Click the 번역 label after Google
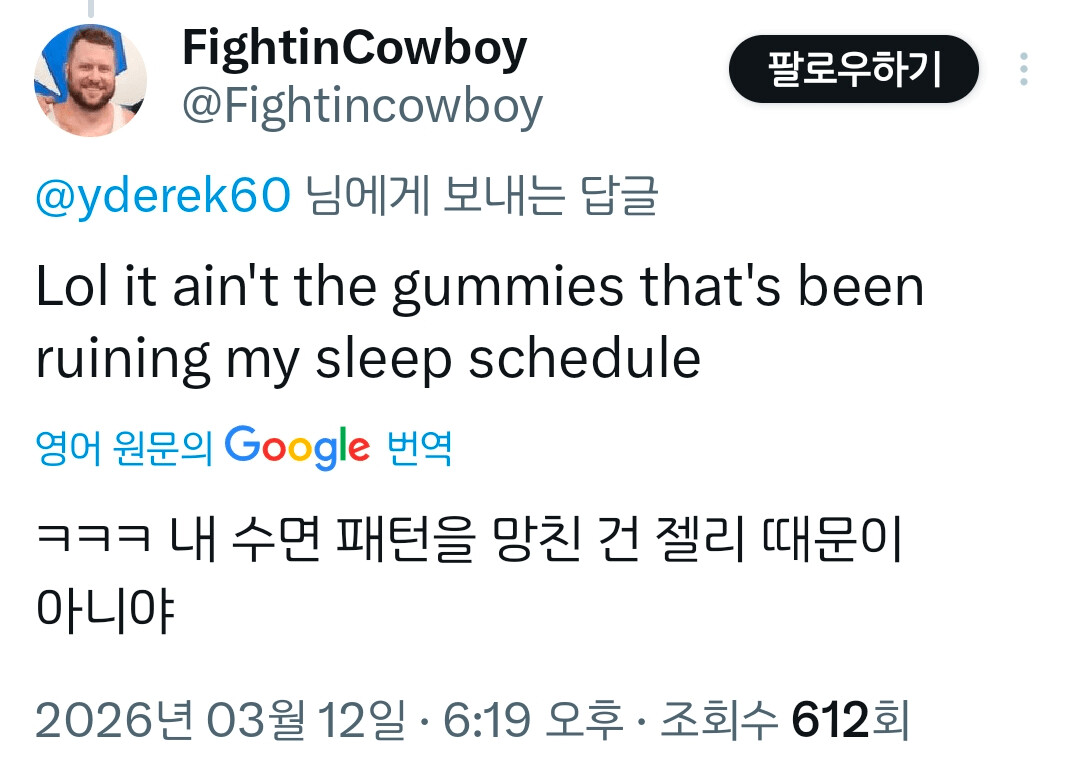 point(419,449)
